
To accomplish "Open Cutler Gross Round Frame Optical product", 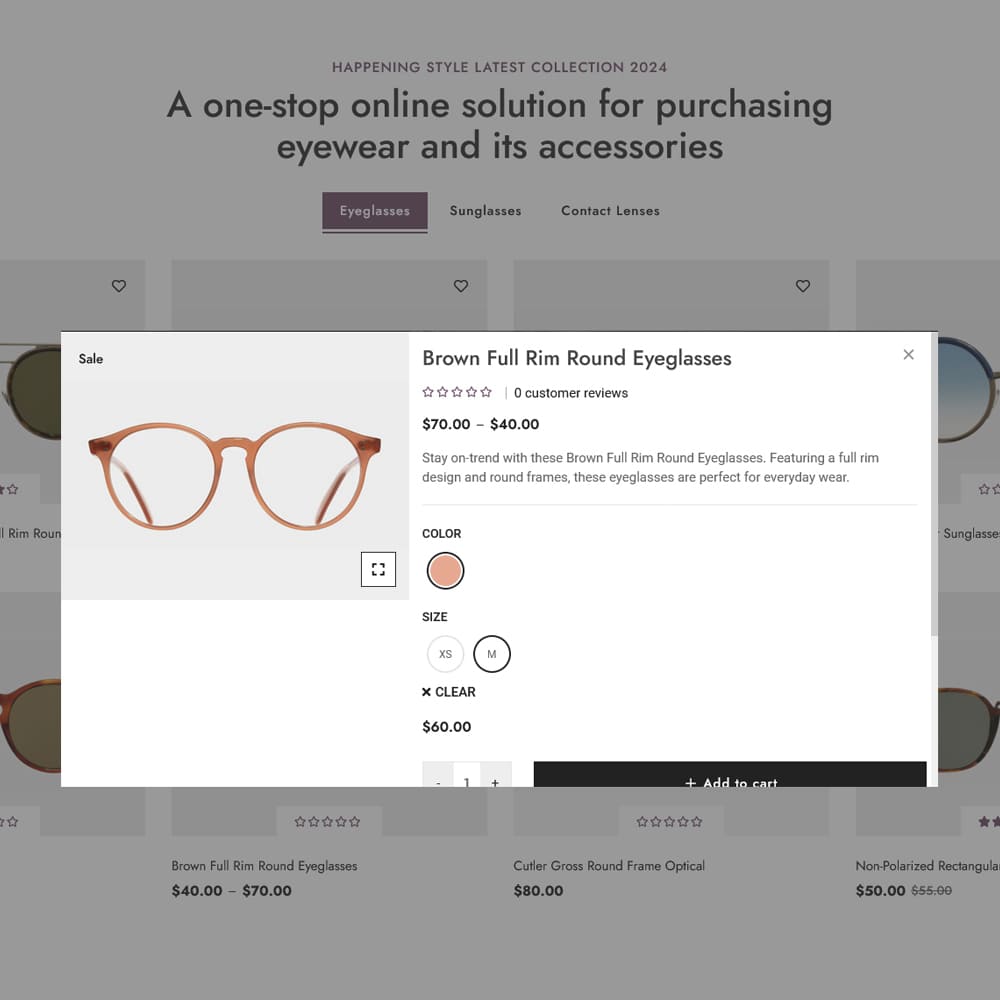I will point(609,865).
